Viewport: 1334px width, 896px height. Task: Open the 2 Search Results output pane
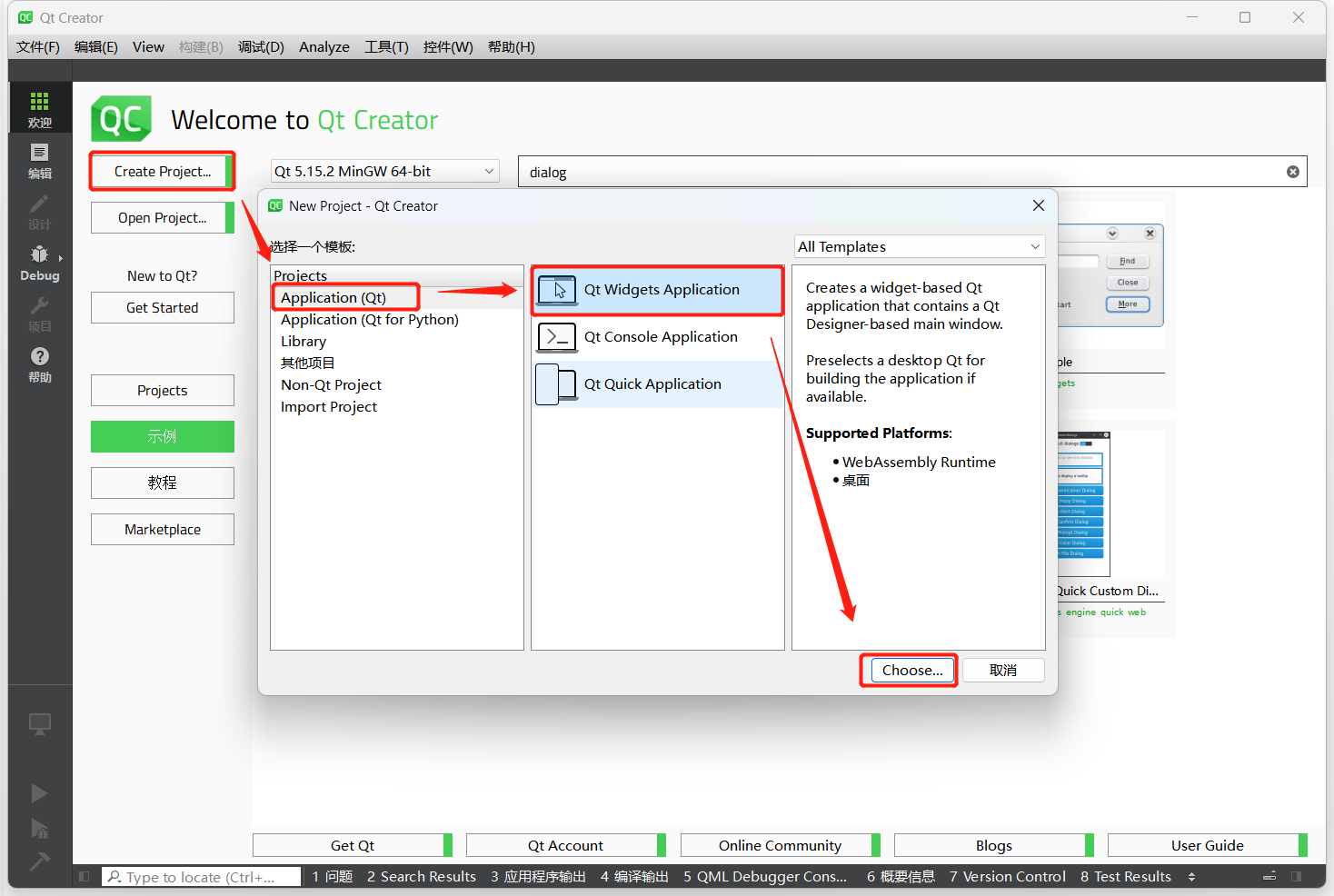pos(422,877)
